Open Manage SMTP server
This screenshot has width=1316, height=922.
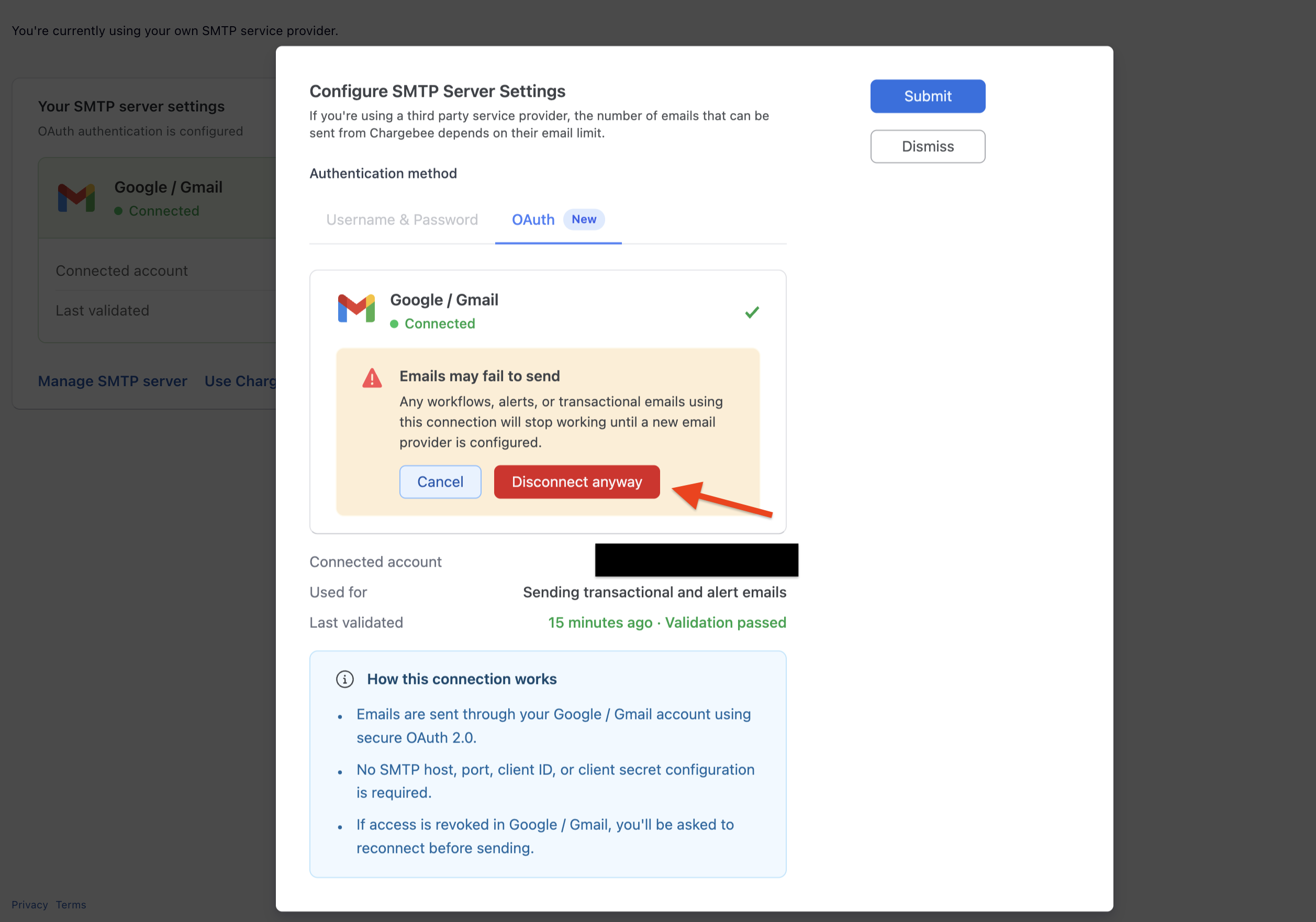coord(113,380)
